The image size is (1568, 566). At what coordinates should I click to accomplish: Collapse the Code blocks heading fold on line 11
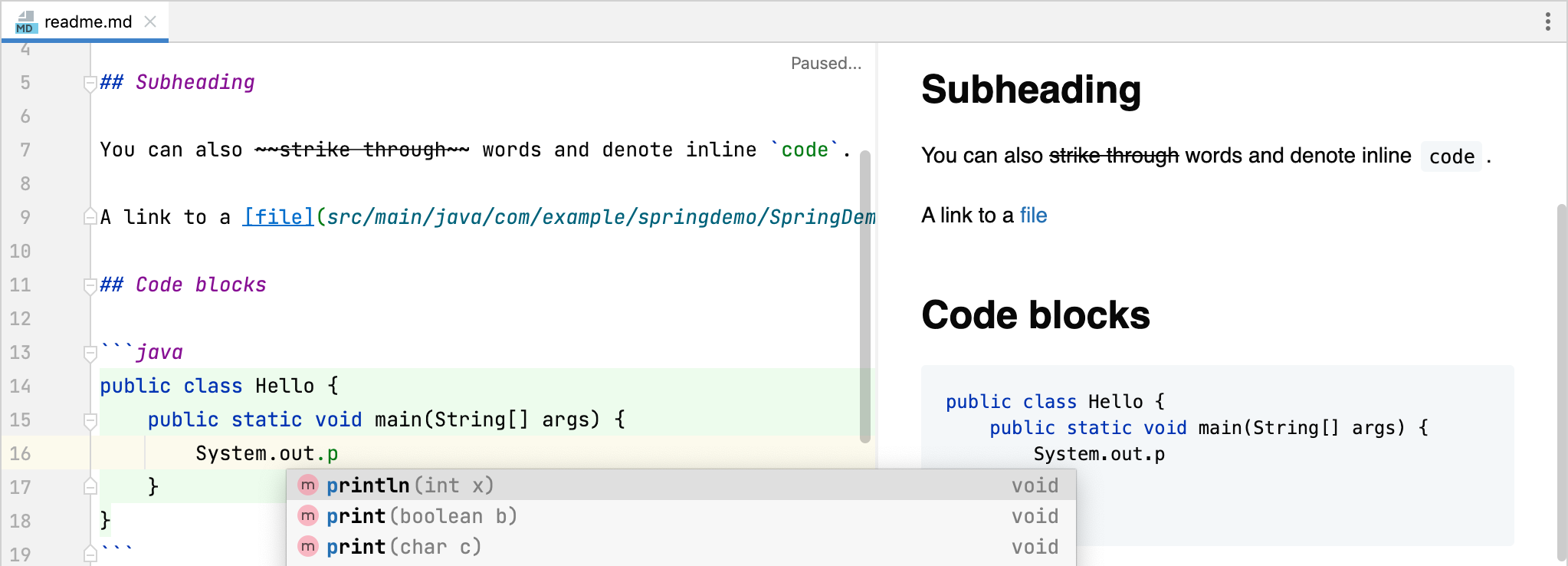(90, 285)
